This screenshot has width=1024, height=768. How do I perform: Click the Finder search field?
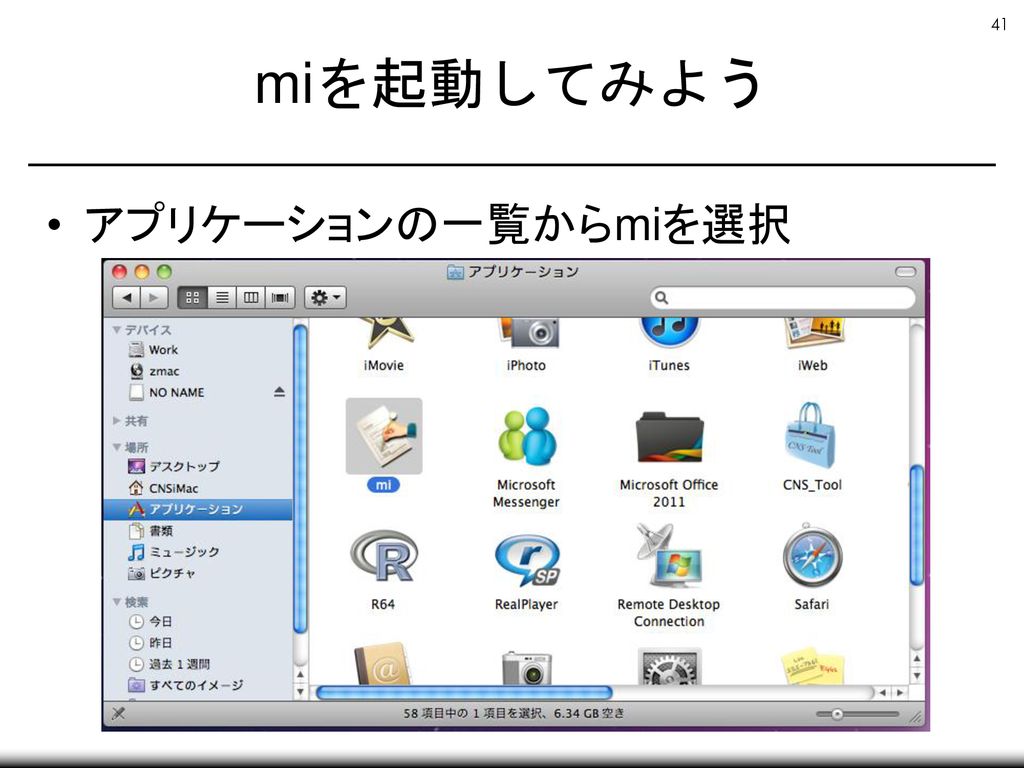coord(783,298)
